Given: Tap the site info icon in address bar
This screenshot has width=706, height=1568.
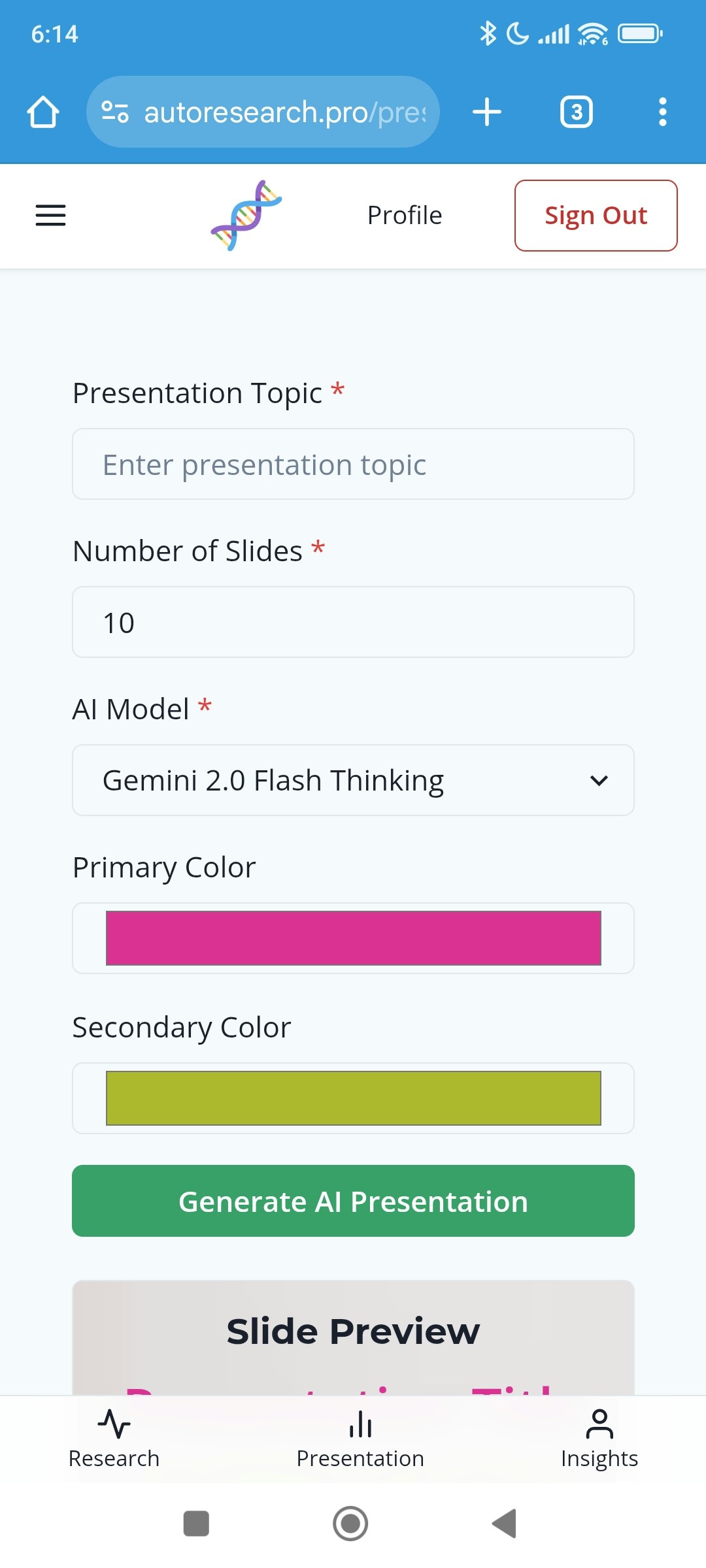Looking at the screenshot, I should point(115,112).
